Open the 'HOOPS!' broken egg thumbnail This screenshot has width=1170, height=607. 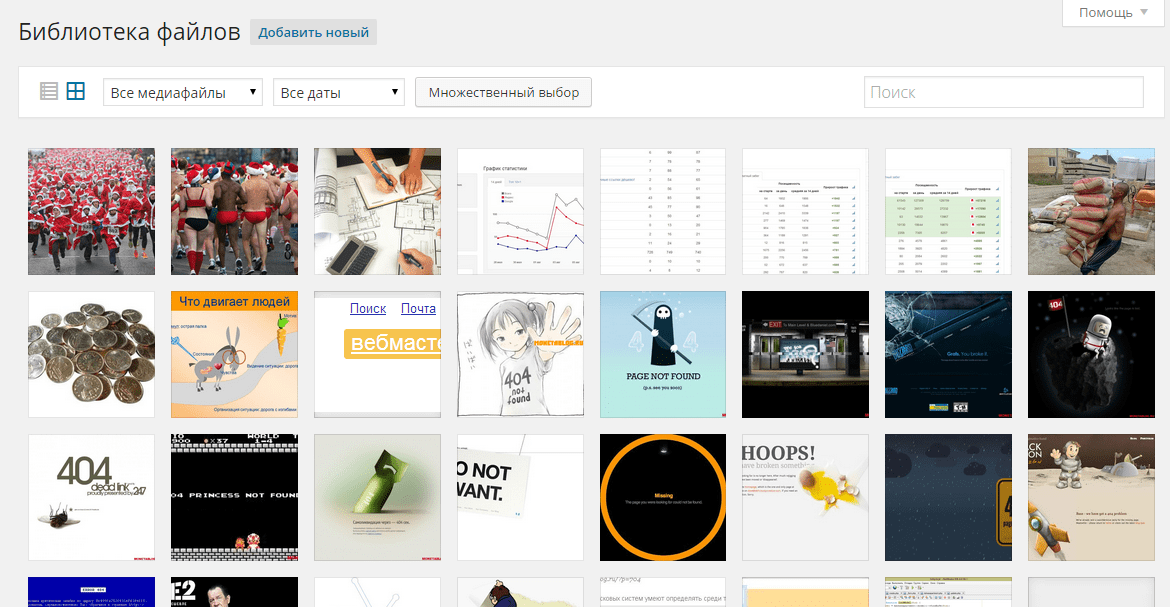[x=805, y=497]
